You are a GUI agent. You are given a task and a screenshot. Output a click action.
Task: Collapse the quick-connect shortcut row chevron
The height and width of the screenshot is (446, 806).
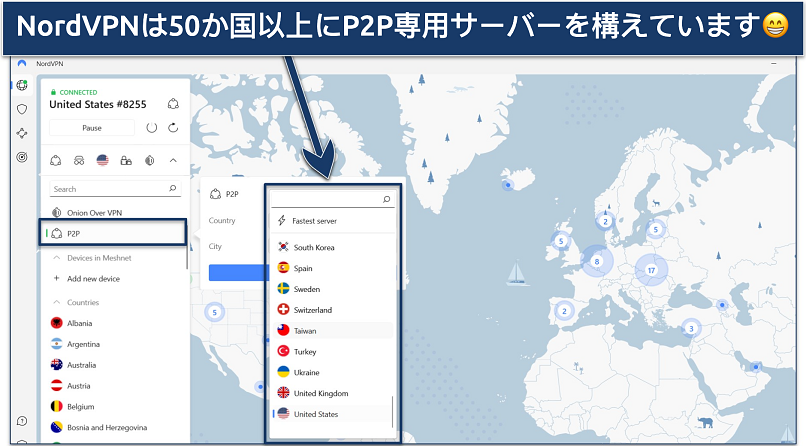[173, 160]
